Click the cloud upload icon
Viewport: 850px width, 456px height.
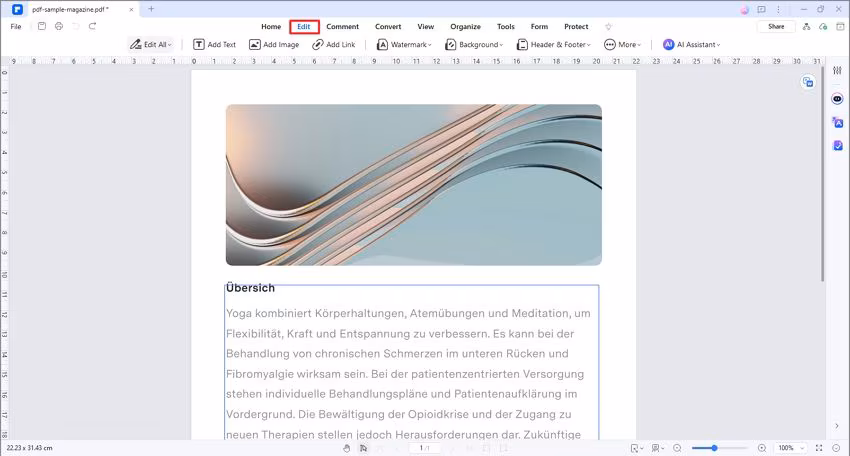[x=823, y=27]
